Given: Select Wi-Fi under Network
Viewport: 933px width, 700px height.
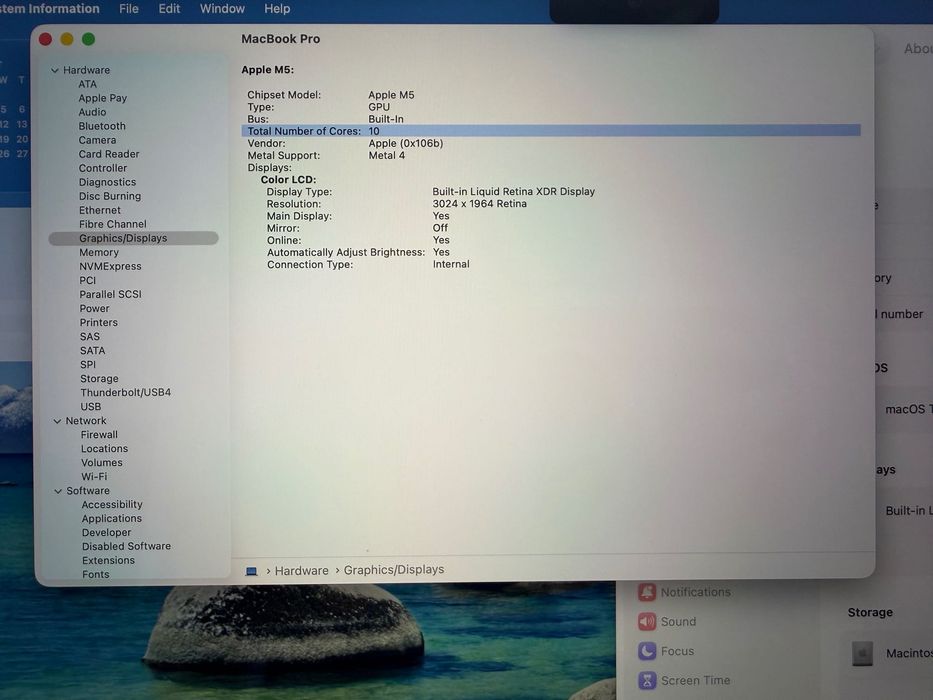Looking at the screenshot, I should click(94, 477).
